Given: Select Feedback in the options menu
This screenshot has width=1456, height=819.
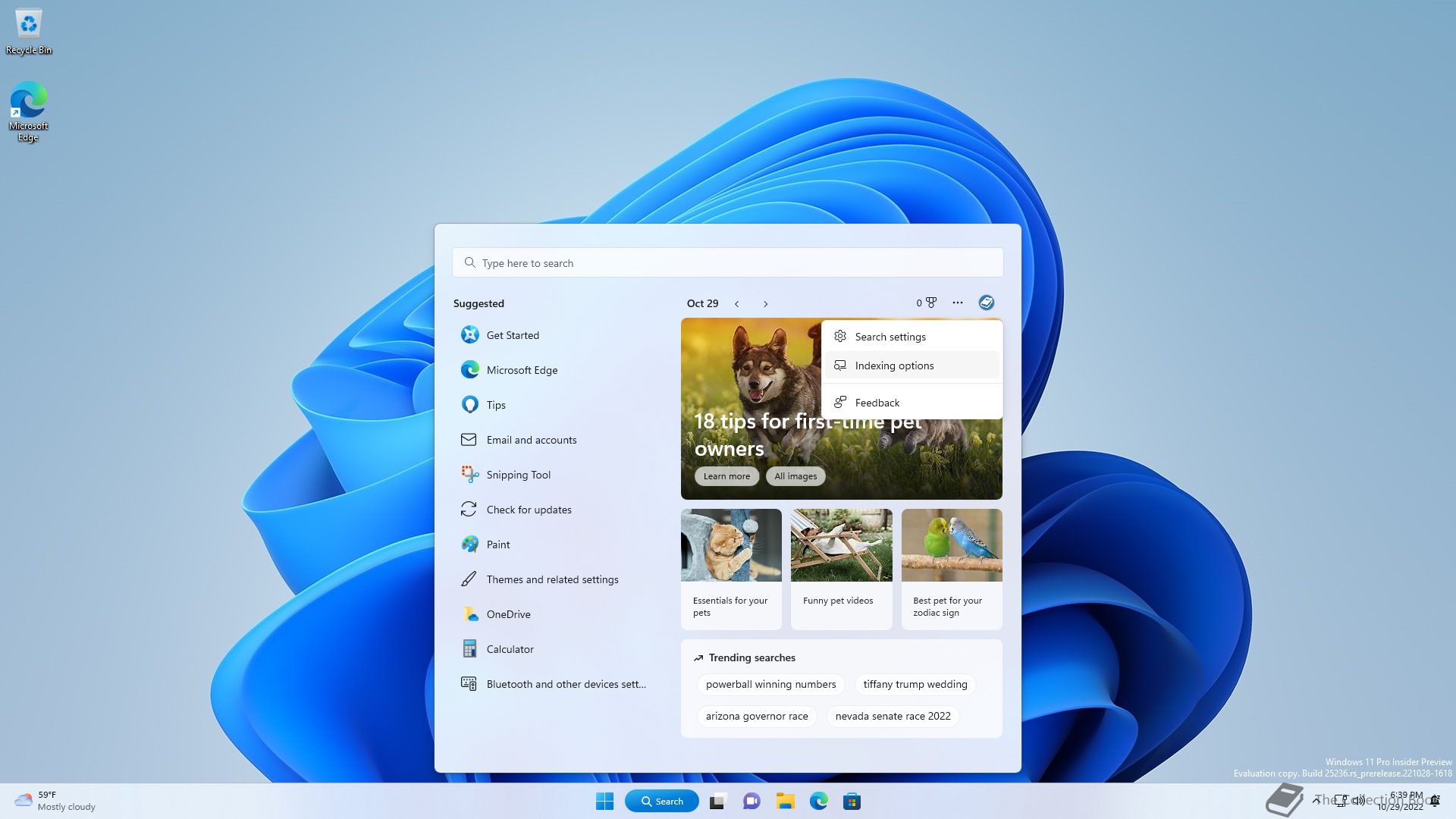Looking at the screenshot, I should point(877,403).
